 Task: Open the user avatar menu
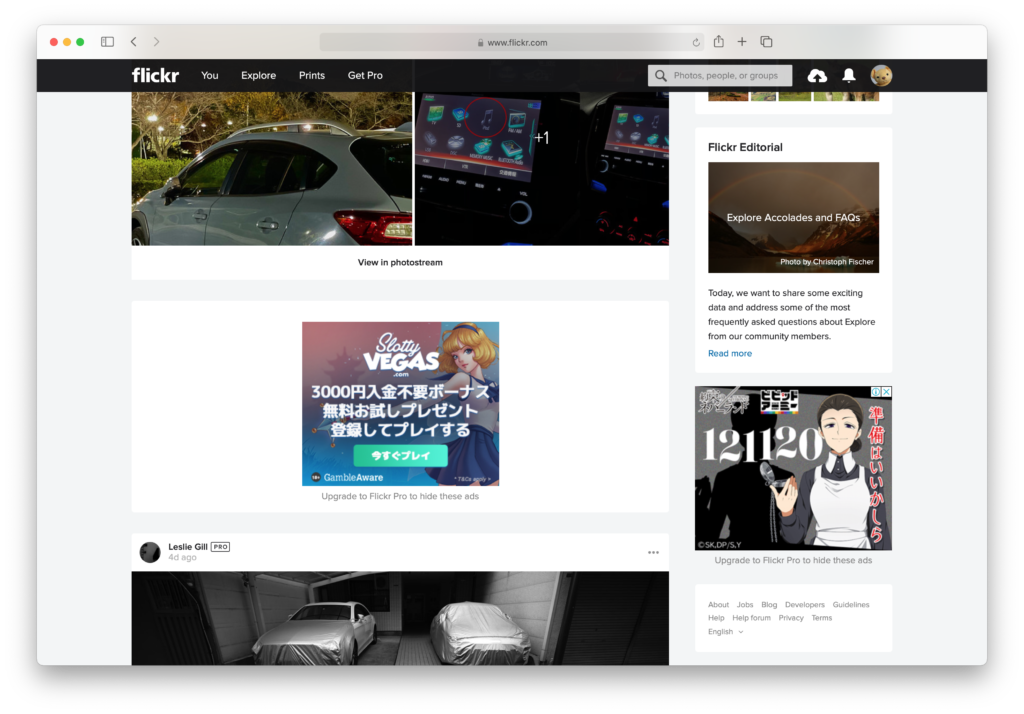[881, 76]
